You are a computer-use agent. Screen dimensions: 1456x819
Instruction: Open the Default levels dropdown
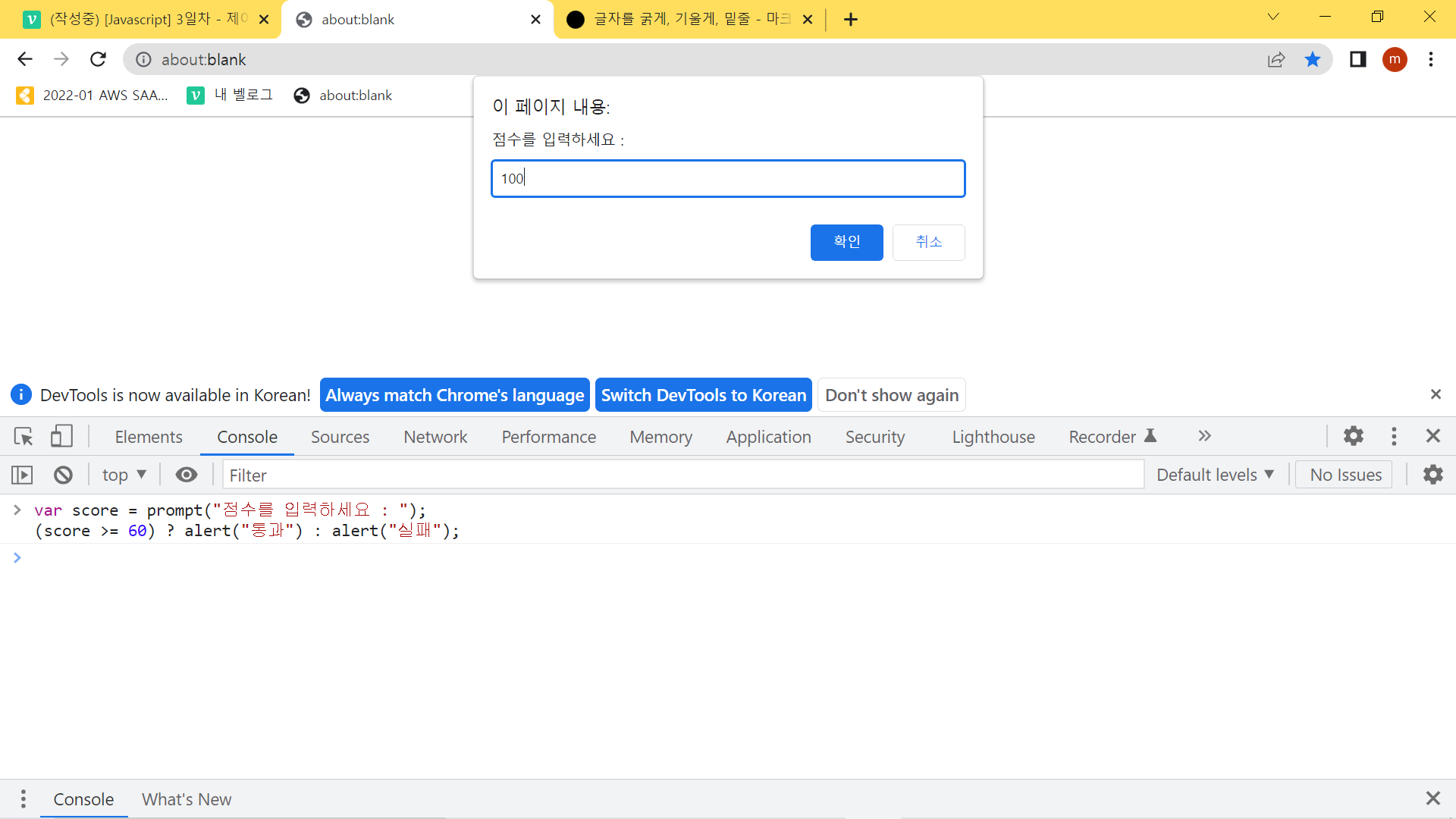pos(1215,475)
